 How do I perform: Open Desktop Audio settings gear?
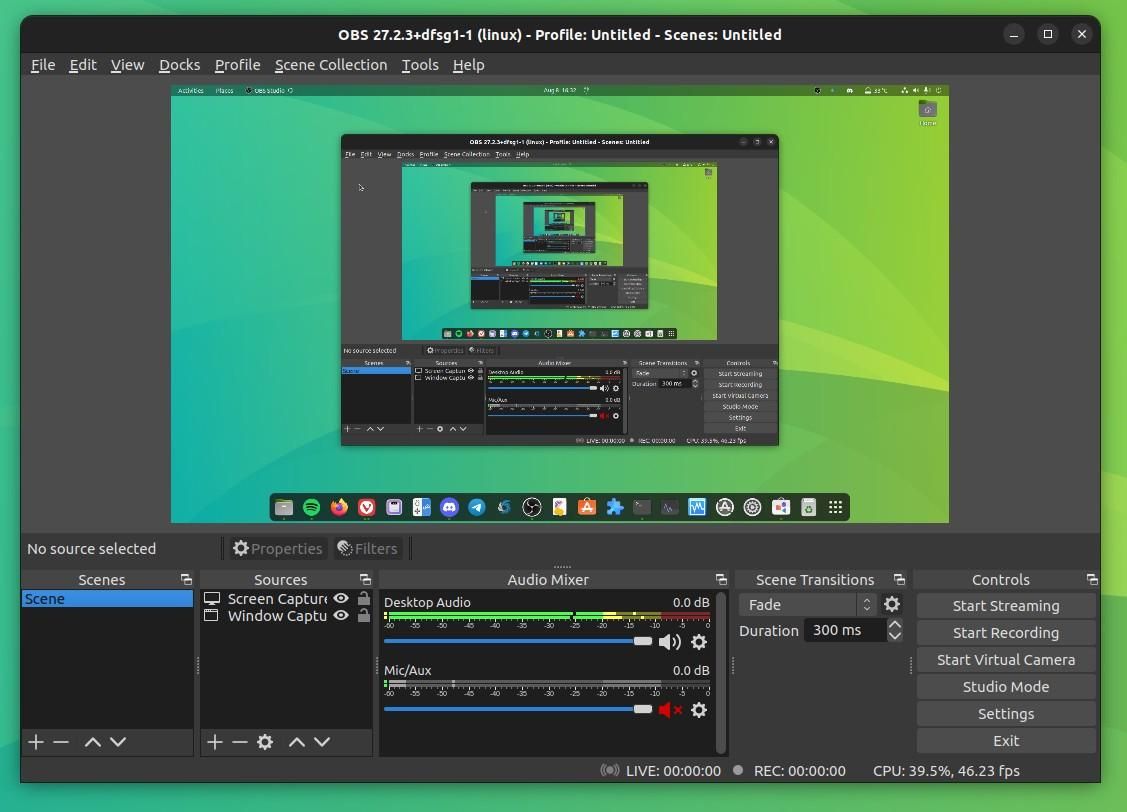(699, 642)
